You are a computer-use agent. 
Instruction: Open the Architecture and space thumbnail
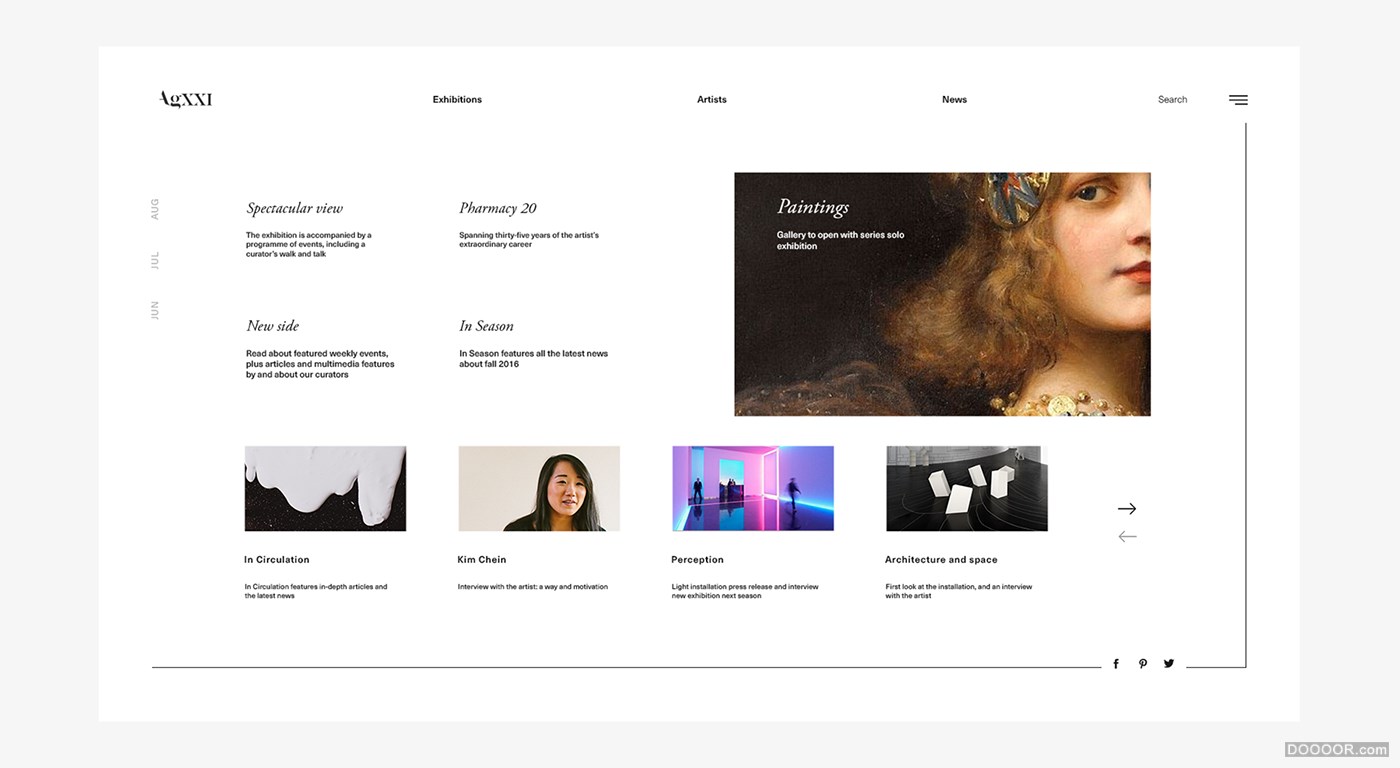pyautogui.click(x=967, y=488)
